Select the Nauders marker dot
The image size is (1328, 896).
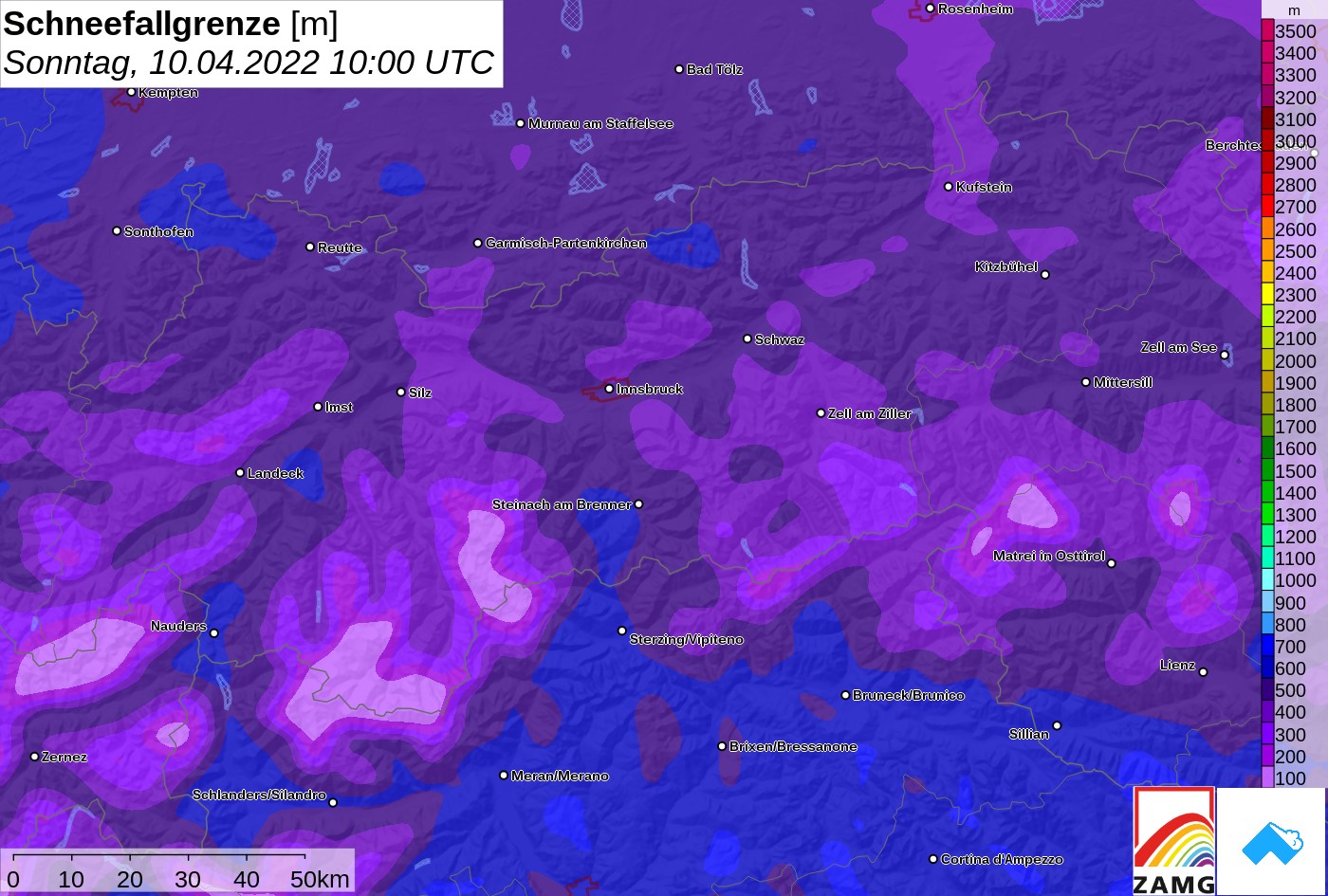pyautogui.click(x=213, y=633)
